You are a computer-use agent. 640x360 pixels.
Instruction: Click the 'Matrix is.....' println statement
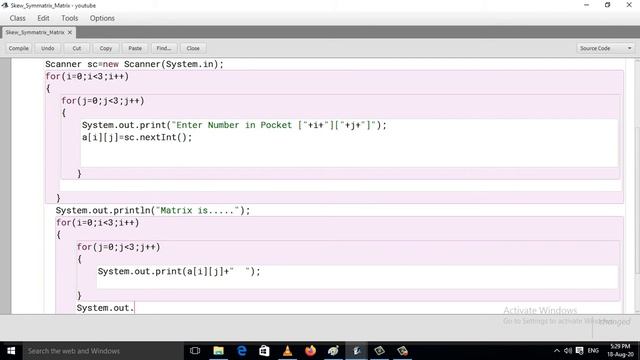coord(153,210)
